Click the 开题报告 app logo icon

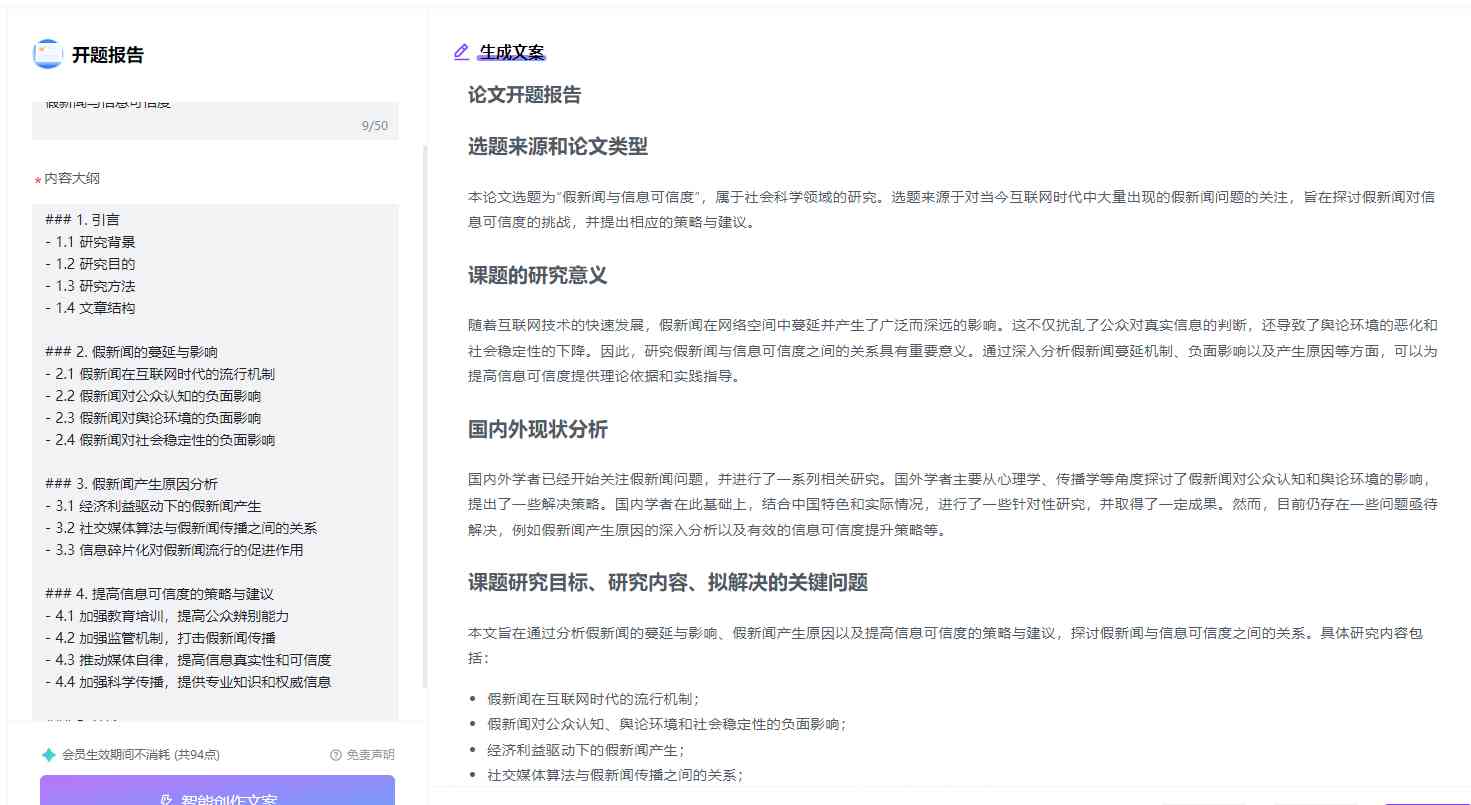click(47, 54)
